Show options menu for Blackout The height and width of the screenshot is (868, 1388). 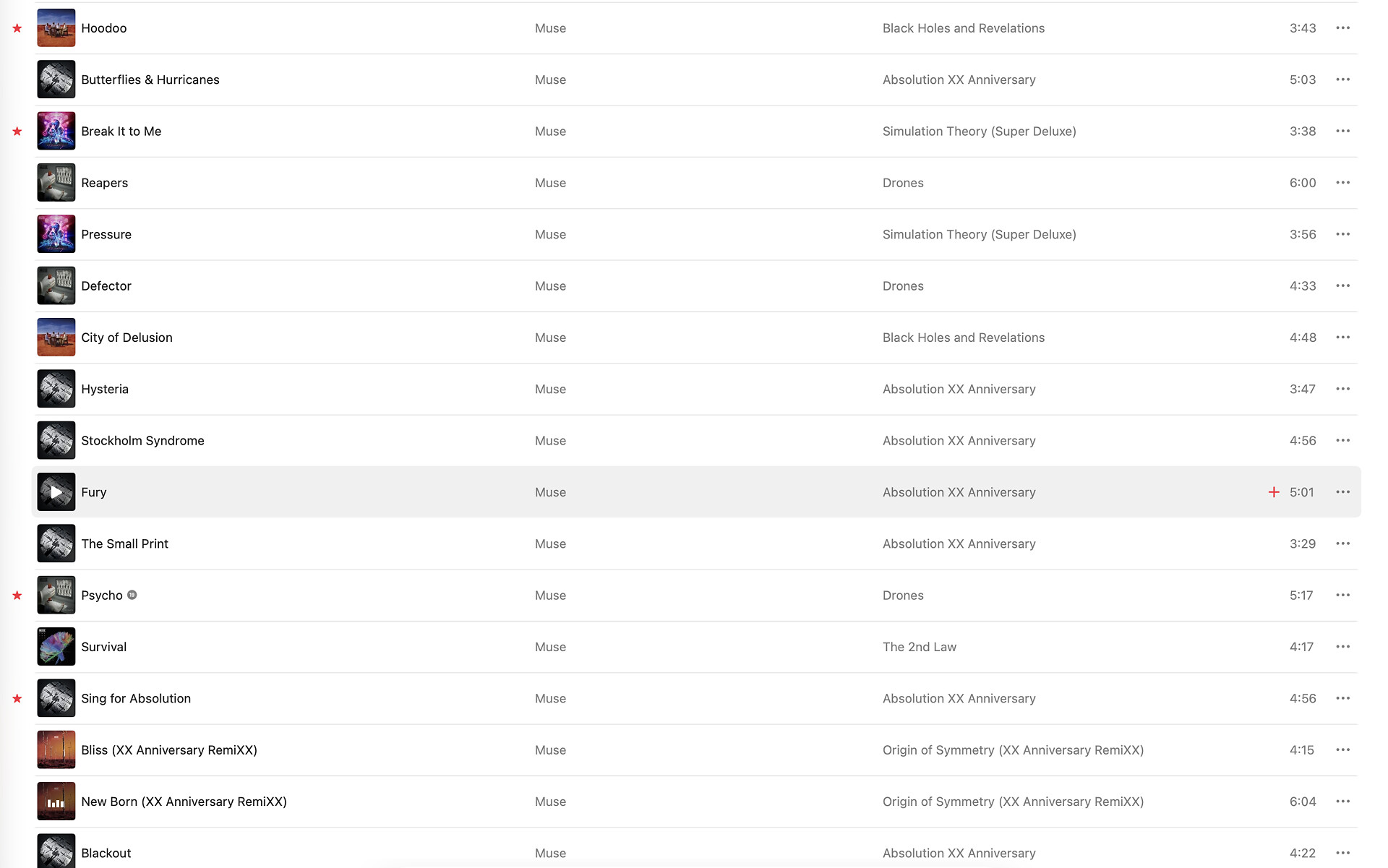click(1342, 853)
